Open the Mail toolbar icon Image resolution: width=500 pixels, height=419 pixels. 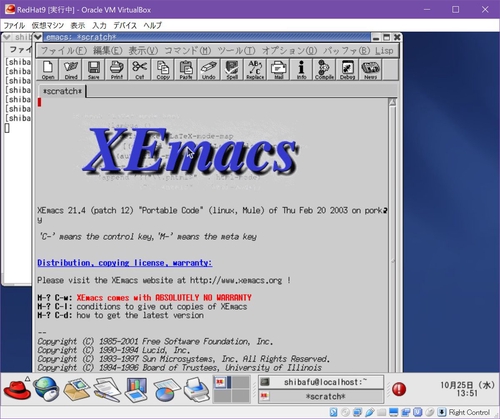pyautogui.click(x=278, y=69)
